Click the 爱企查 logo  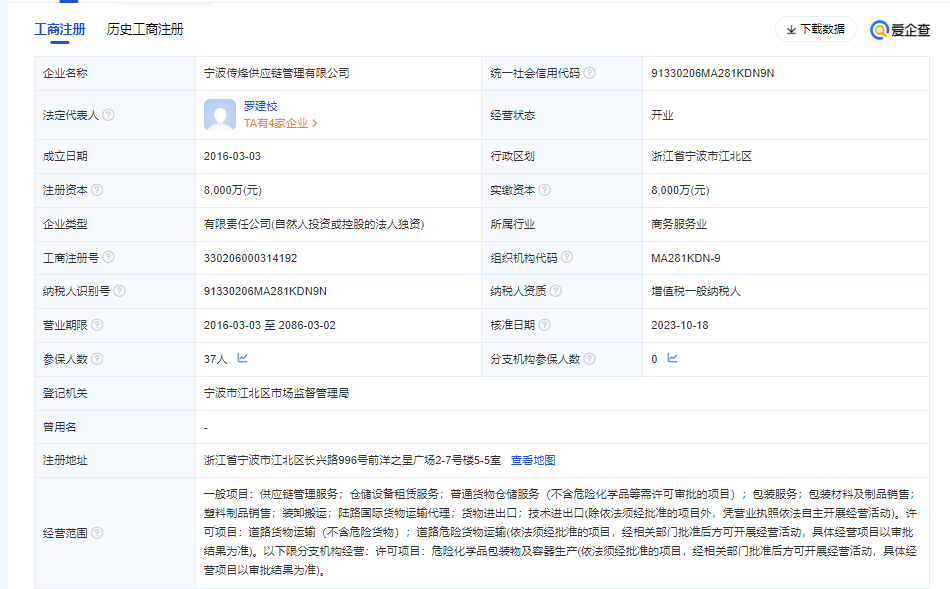coord(900,30)
